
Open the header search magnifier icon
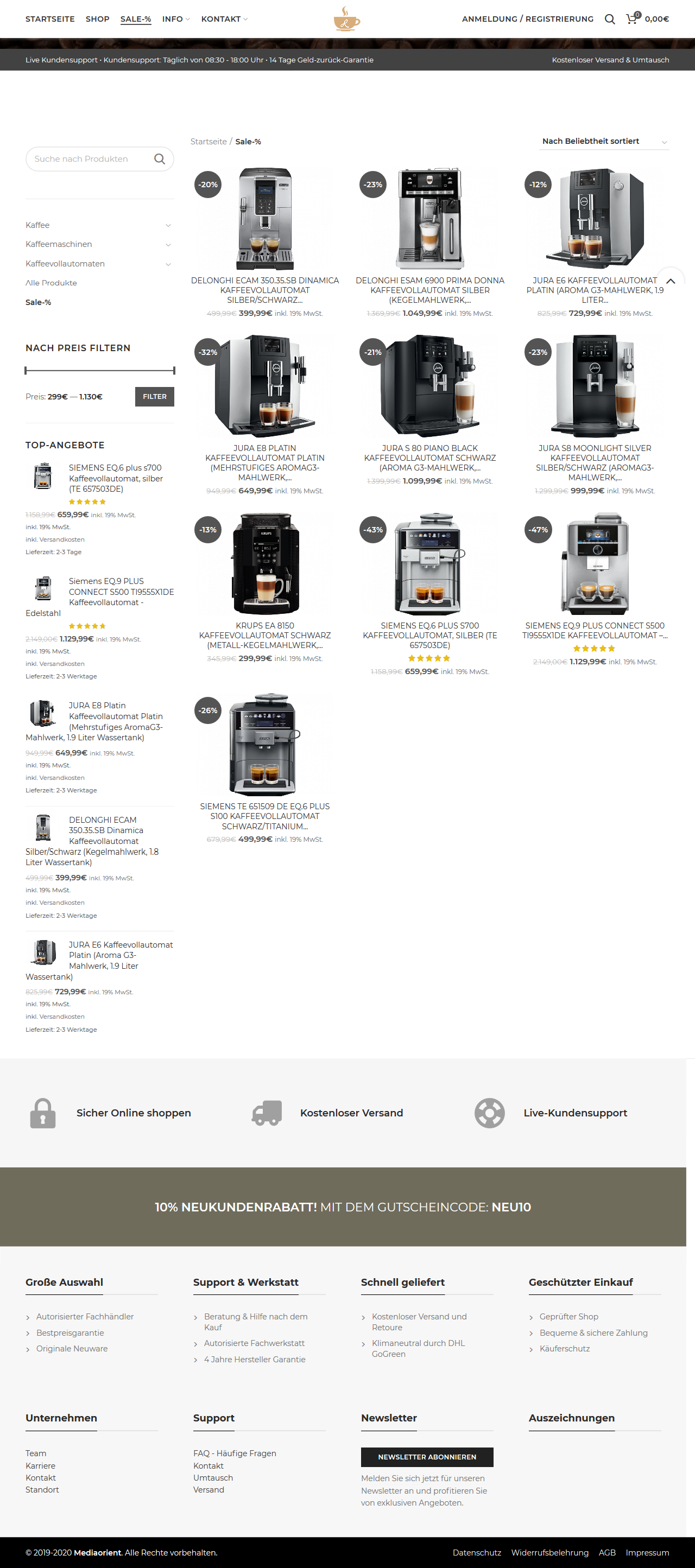(609, 19)
